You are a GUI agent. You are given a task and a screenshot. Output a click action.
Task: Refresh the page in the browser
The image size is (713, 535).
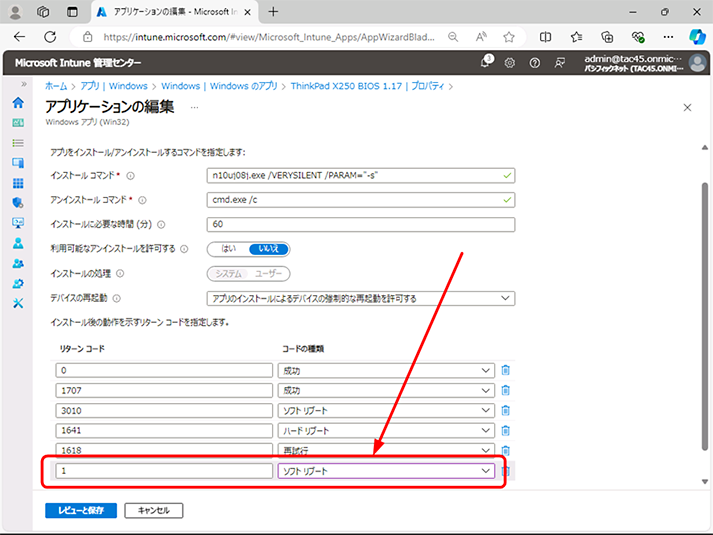pos(50,37)
